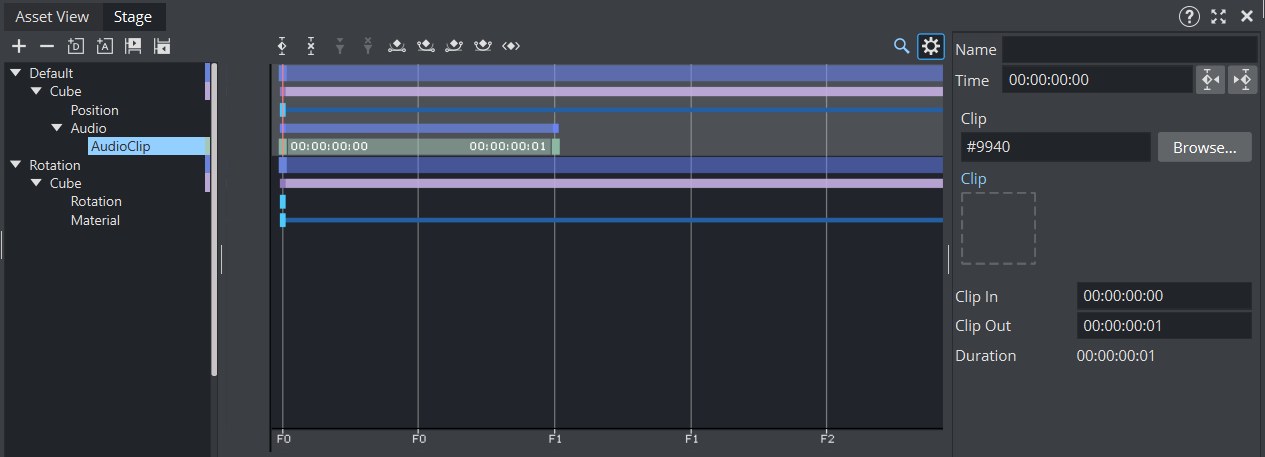Click the Browse... button
Viewport: 1265px width, 457px height.
click(1204, 147)
